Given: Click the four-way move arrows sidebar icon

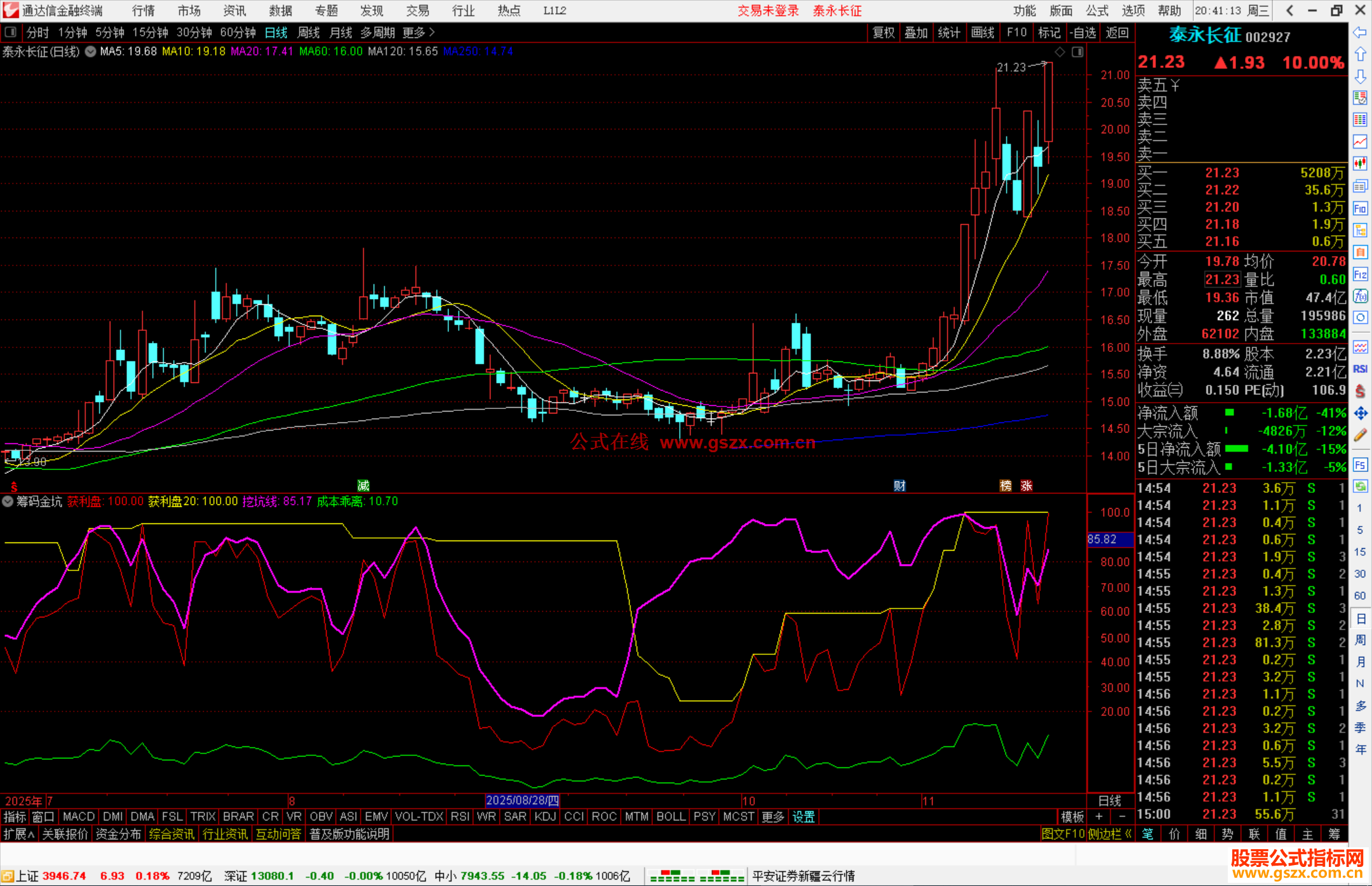Looking at the screenshot, I should click(x=1360, y=413).
